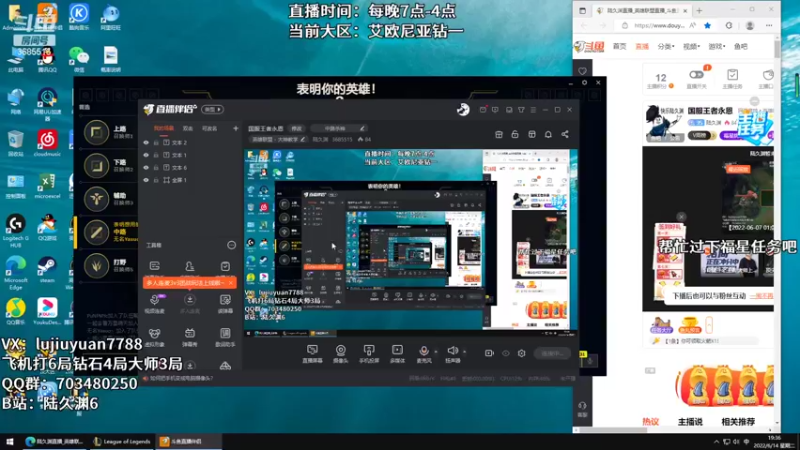
Task: Open browser profile avatar icon
Action: 749,26
